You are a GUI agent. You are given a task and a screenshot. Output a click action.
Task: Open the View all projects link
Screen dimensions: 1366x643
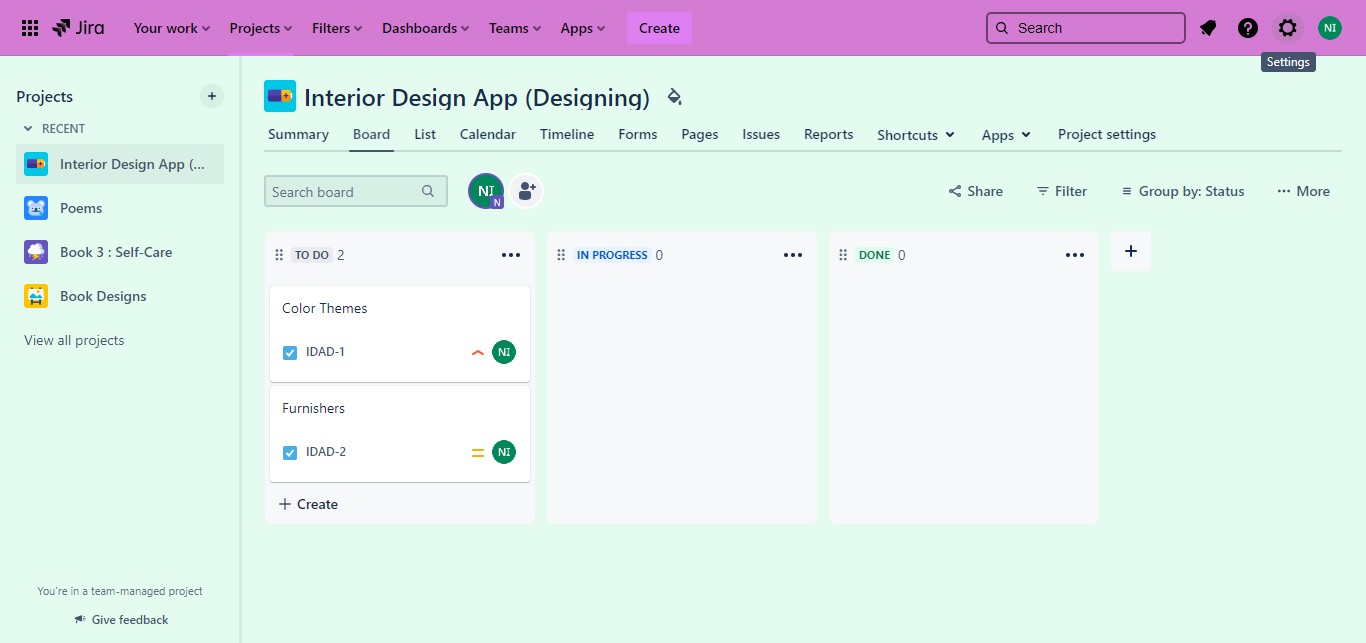pos(74,340)
